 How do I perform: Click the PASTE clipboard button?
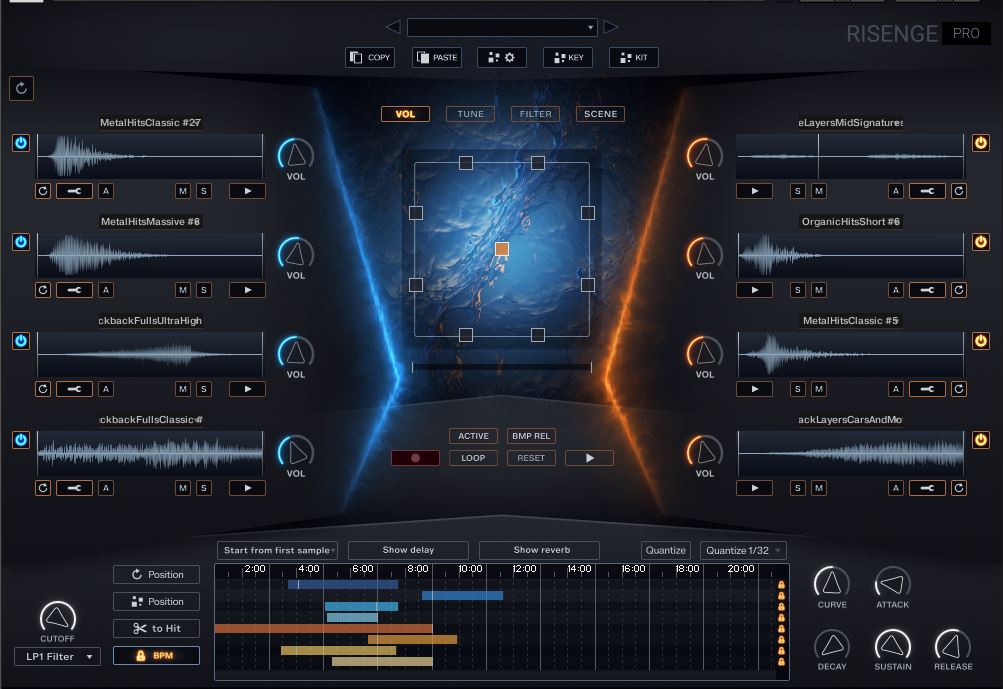(x=437, y=58)
